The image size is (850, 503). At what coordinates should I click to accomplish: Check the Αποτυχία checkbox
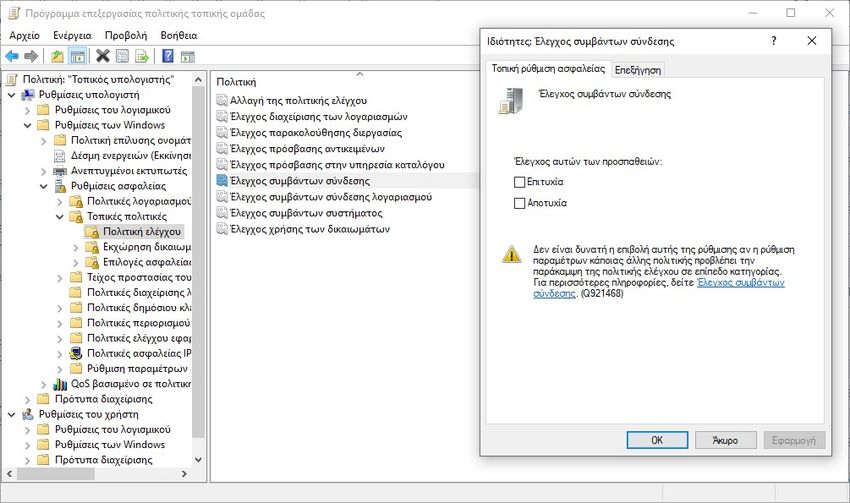[x=519, y=203]
